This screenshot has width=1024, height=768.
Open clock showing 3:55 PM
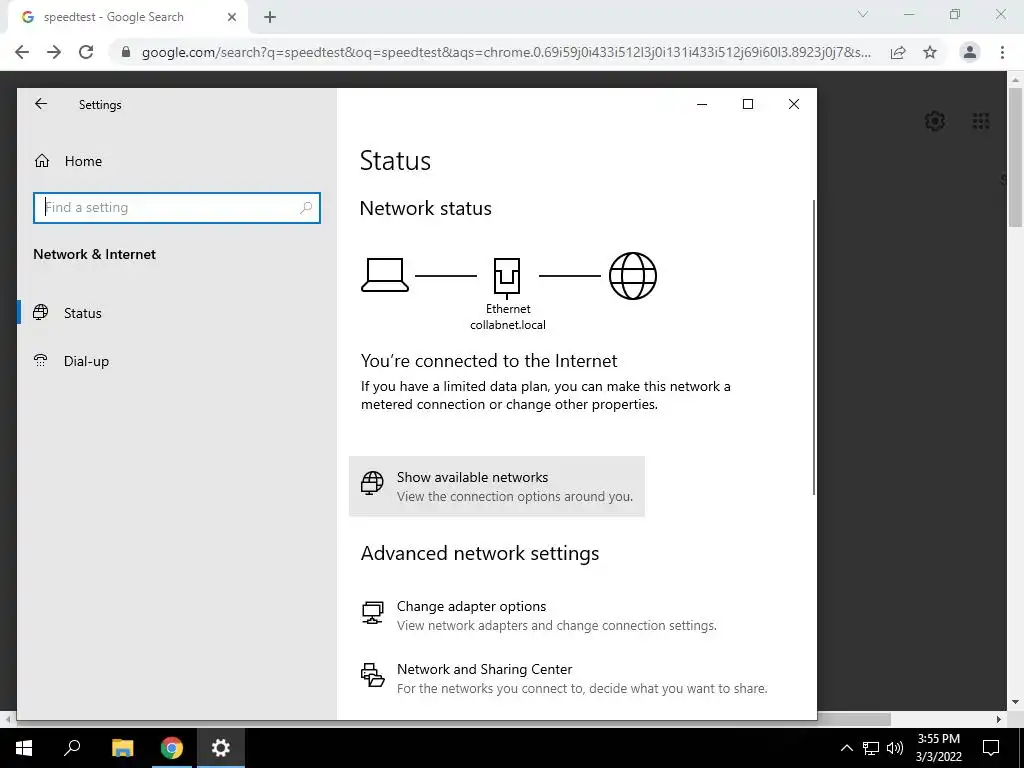(x=938, y=748)
